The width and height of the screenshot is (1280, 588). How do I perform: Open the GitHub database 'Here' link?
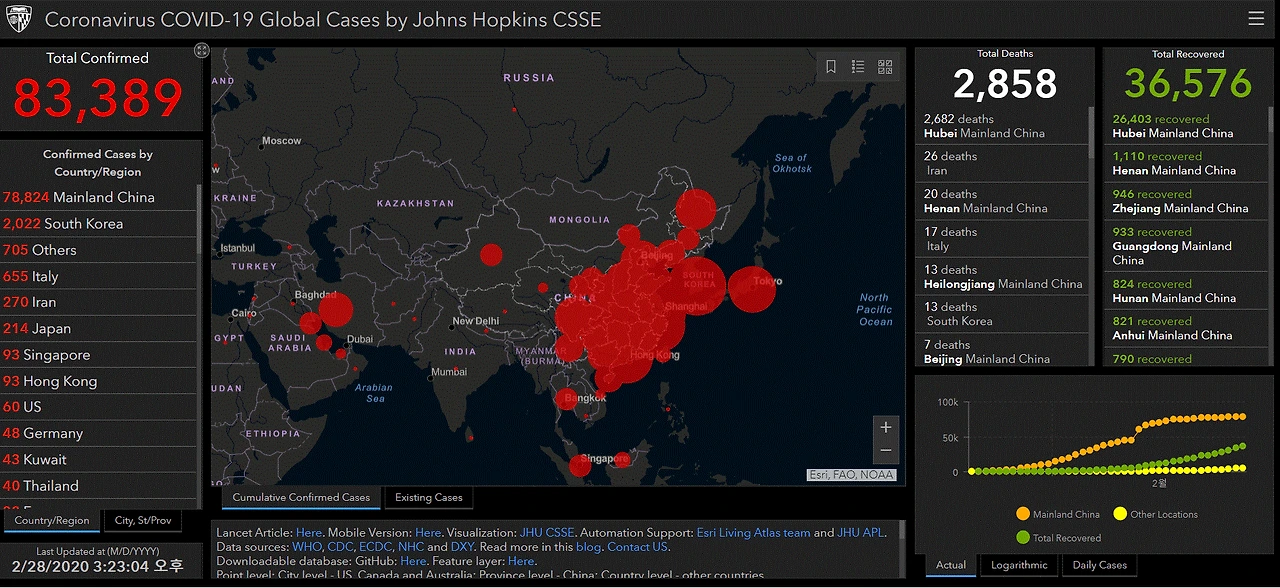413,561
